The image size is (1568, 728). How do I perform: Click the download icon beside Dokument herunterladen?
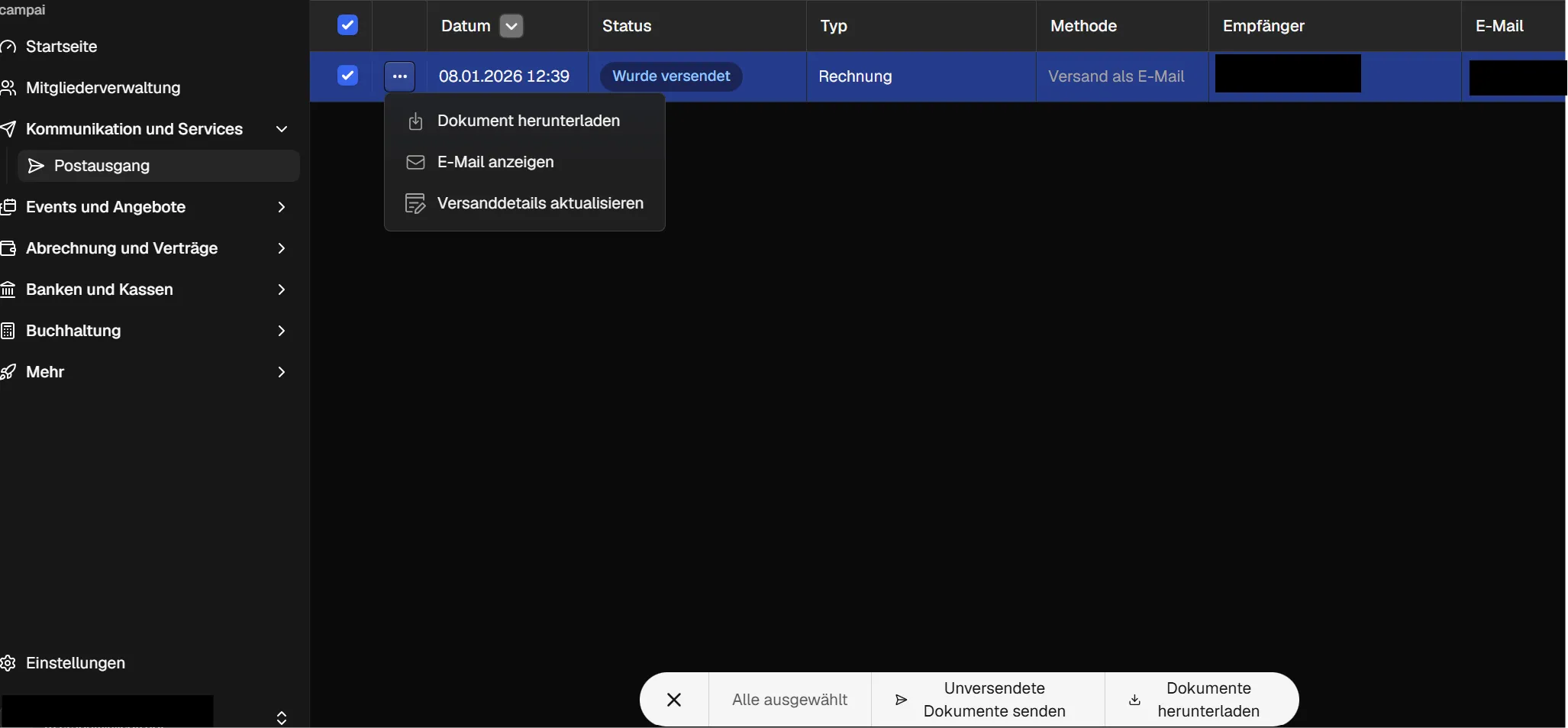click(415, 121)
